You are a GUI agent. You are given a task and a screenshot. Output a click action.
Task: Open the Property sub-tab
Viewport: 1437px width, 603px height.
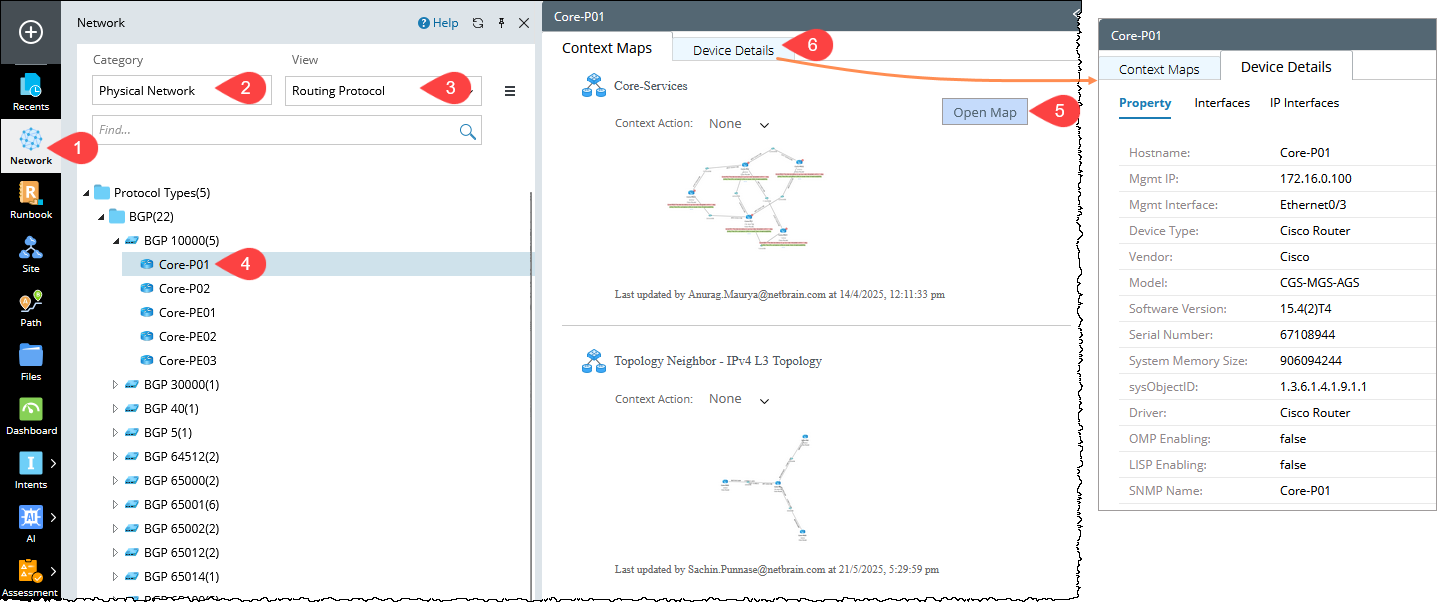(x=1145, y=103)
